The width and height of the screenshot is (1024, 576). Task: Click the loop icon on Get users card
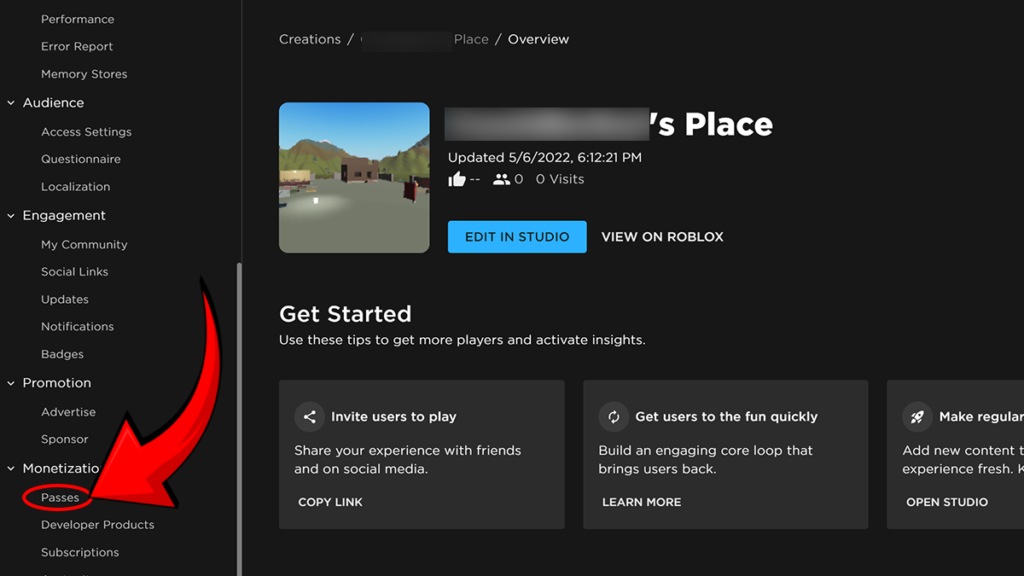(614, 416)
